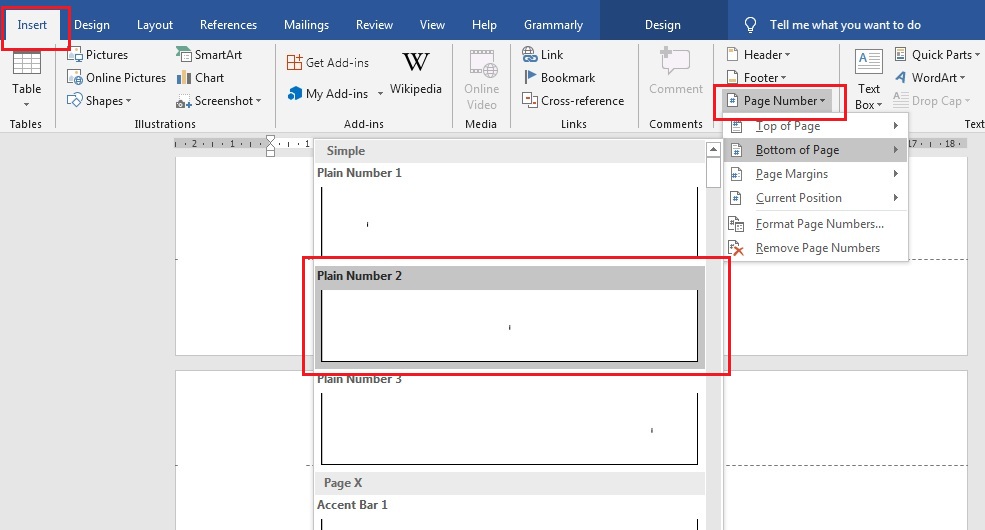
Task: Click the Drop Cap option
Action: click(x=932, y=100)
